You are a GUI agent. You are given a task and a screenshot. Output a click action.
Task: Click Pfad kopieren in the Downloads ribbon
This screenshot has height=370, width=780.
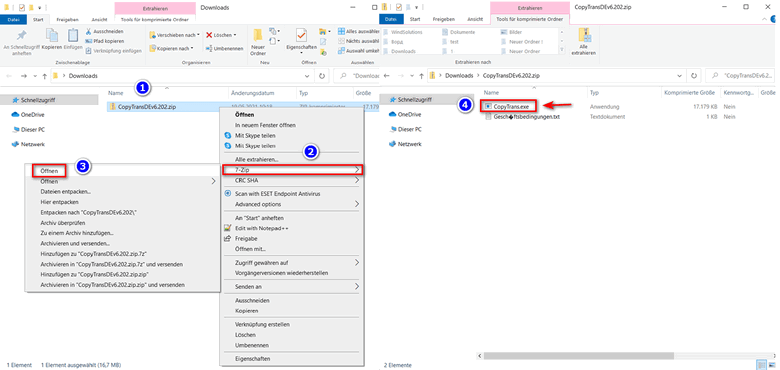click(x=104, y=40)
